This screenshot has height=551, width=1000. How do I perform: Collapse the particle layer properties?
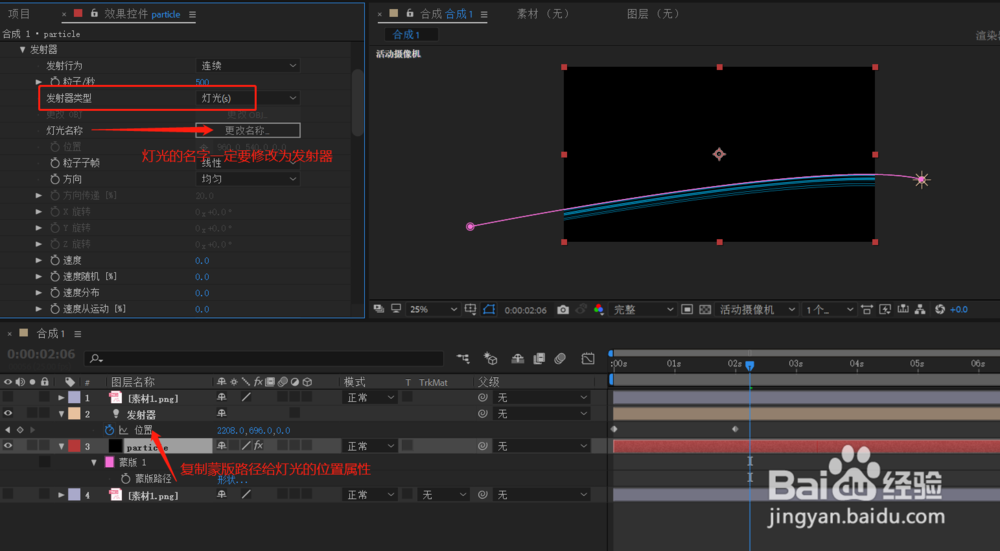coord(61,446)
